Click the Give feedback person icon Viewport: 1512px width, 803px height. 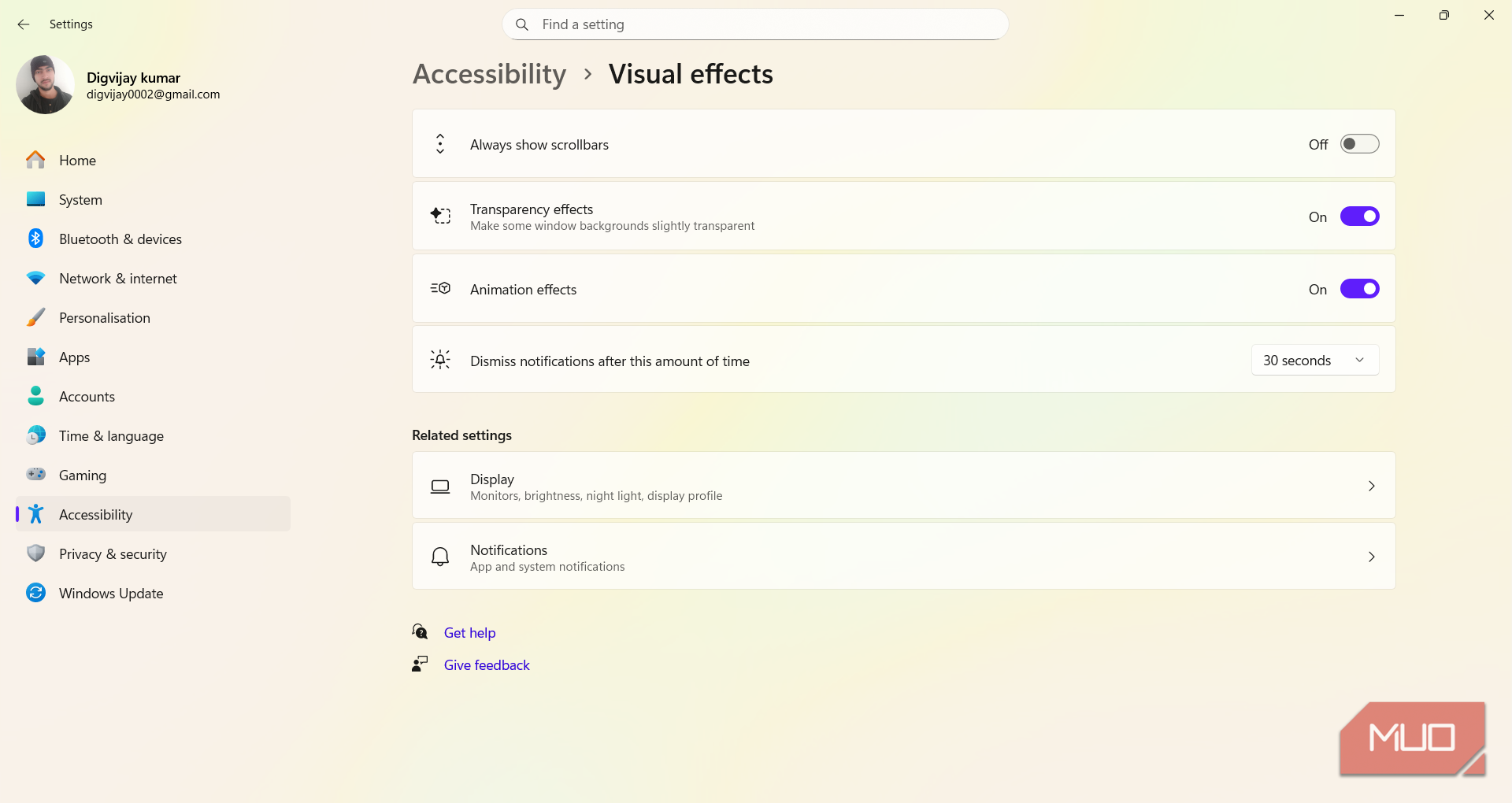(x=420, y=664)
